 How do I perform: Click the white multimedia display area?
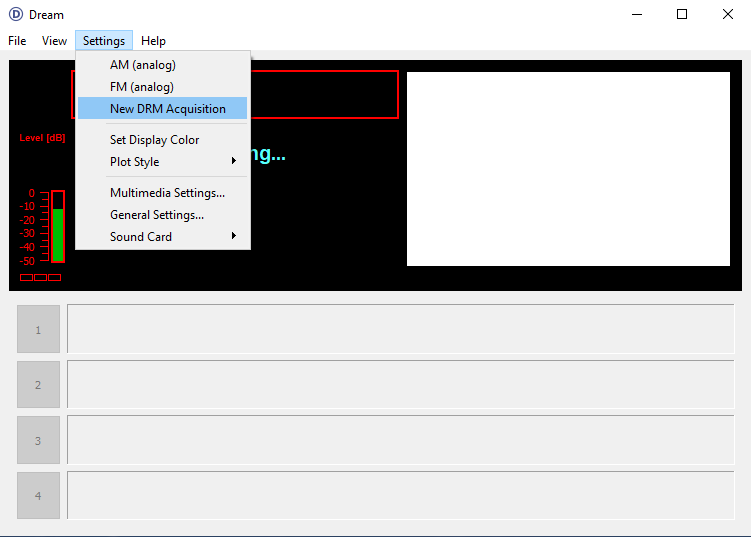[x=568, y=169]
